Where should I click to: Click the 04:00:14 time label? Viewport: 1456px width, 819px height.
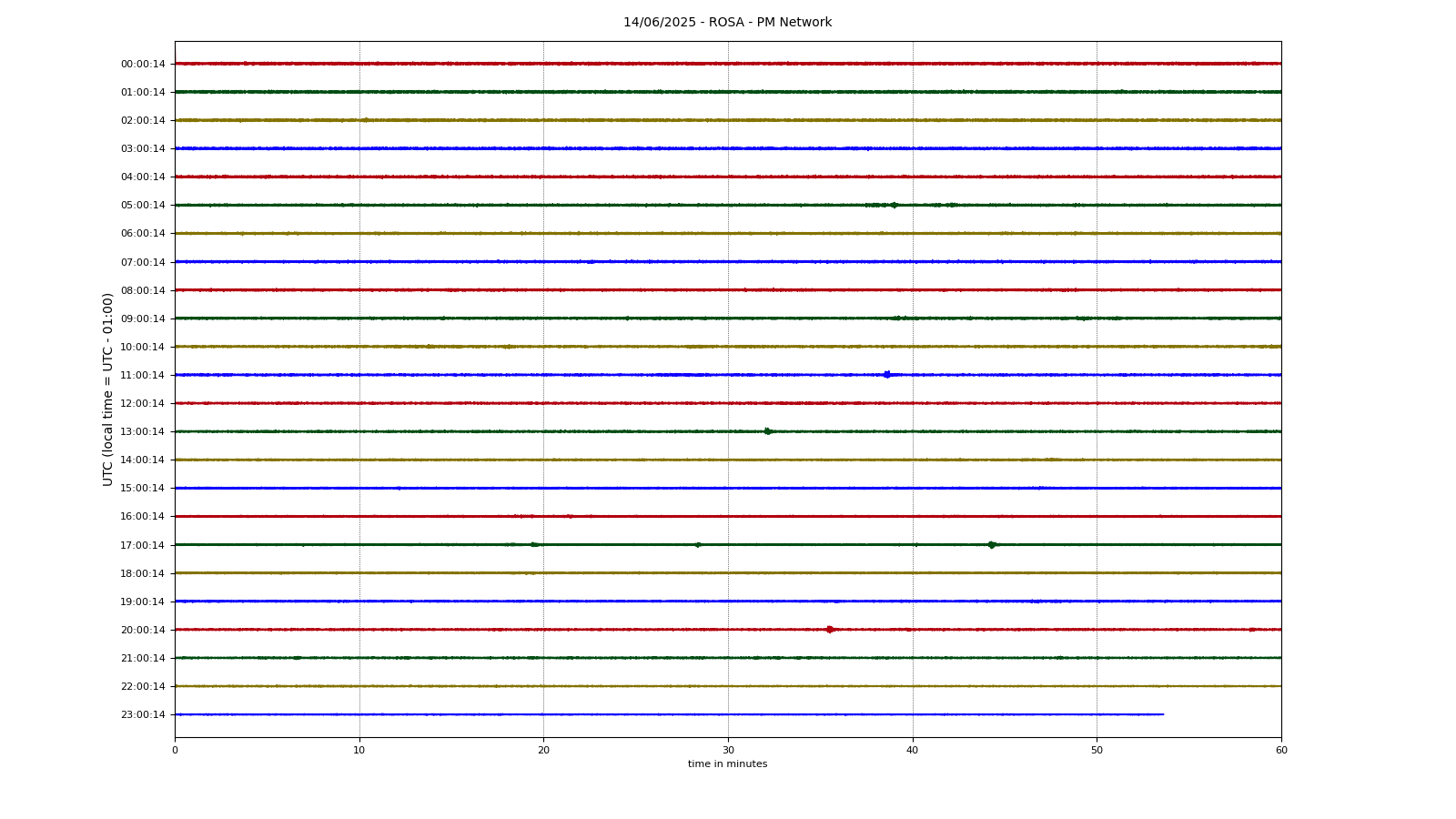(x=143, y=177)
